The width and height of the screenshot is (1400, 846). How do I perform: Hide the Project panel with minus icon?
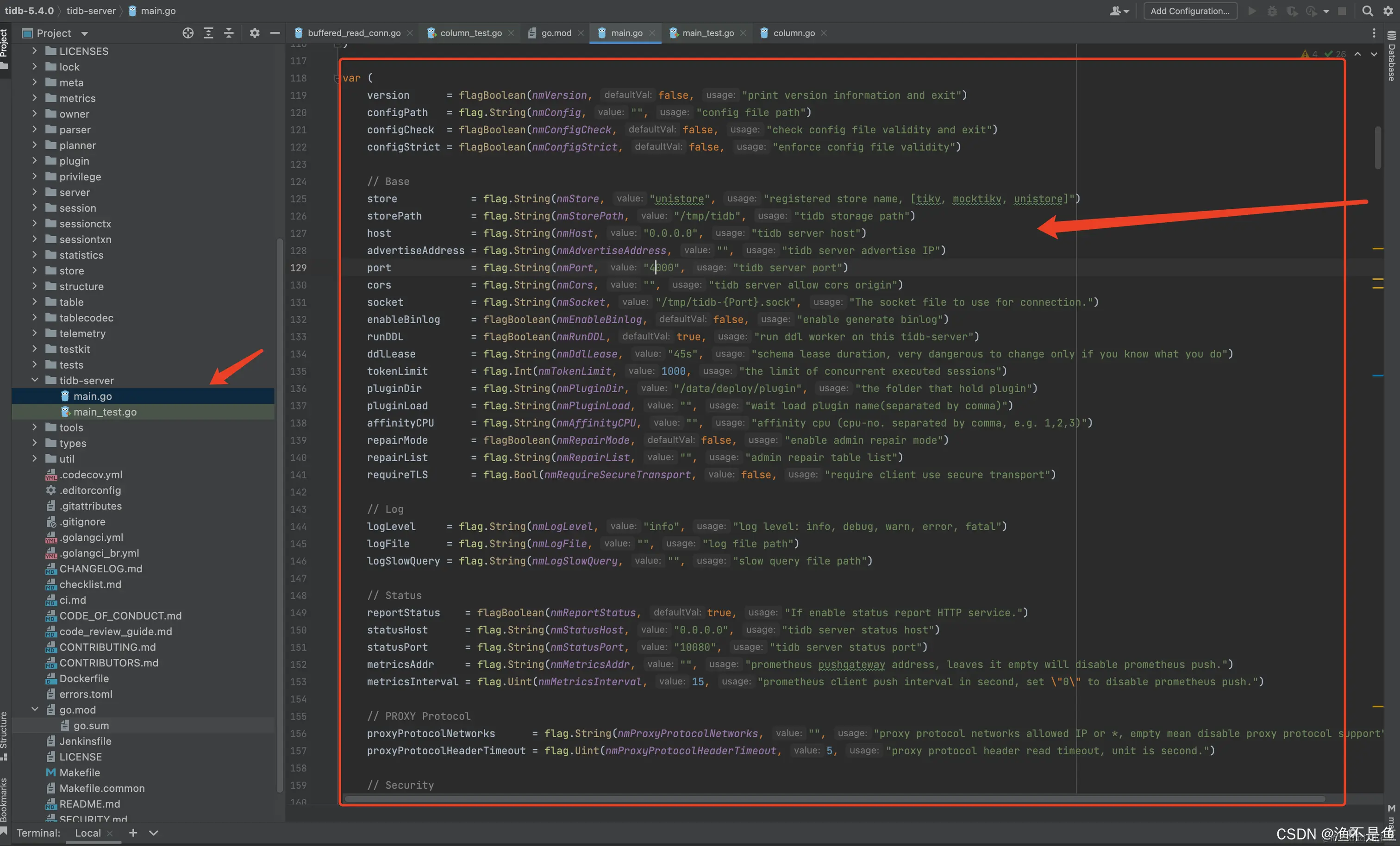(275, 33)
